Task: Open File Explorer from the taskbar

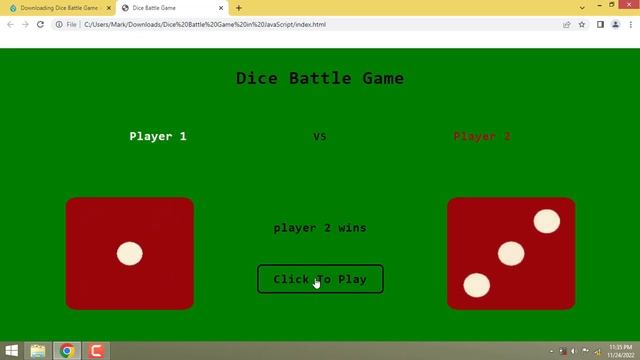Action: pyautogui.click(x=38, y=351)
